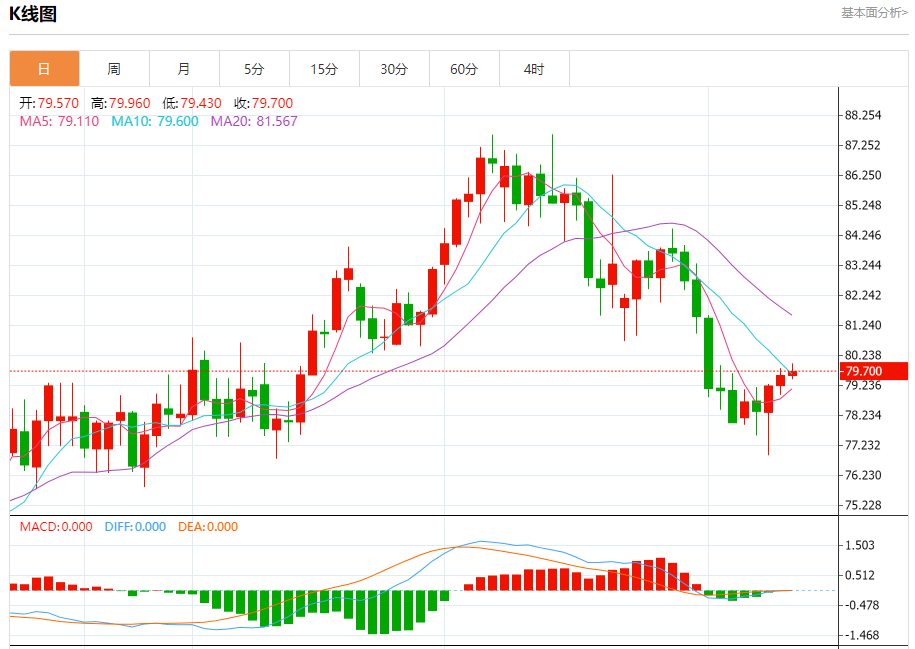The width and height of the screenshot is (915, 649).
Task: Click the 80.238 price axis label
Action: point(863,355)
